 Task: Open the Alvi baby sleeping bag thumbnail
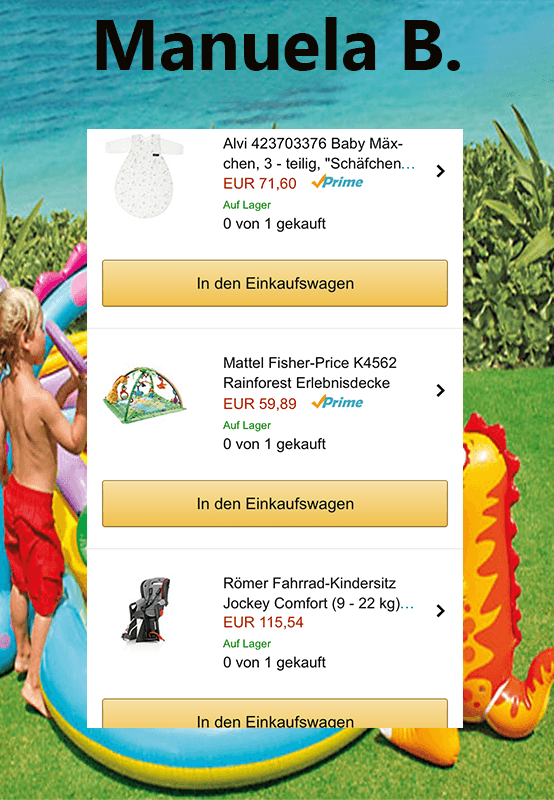point(144,176)
